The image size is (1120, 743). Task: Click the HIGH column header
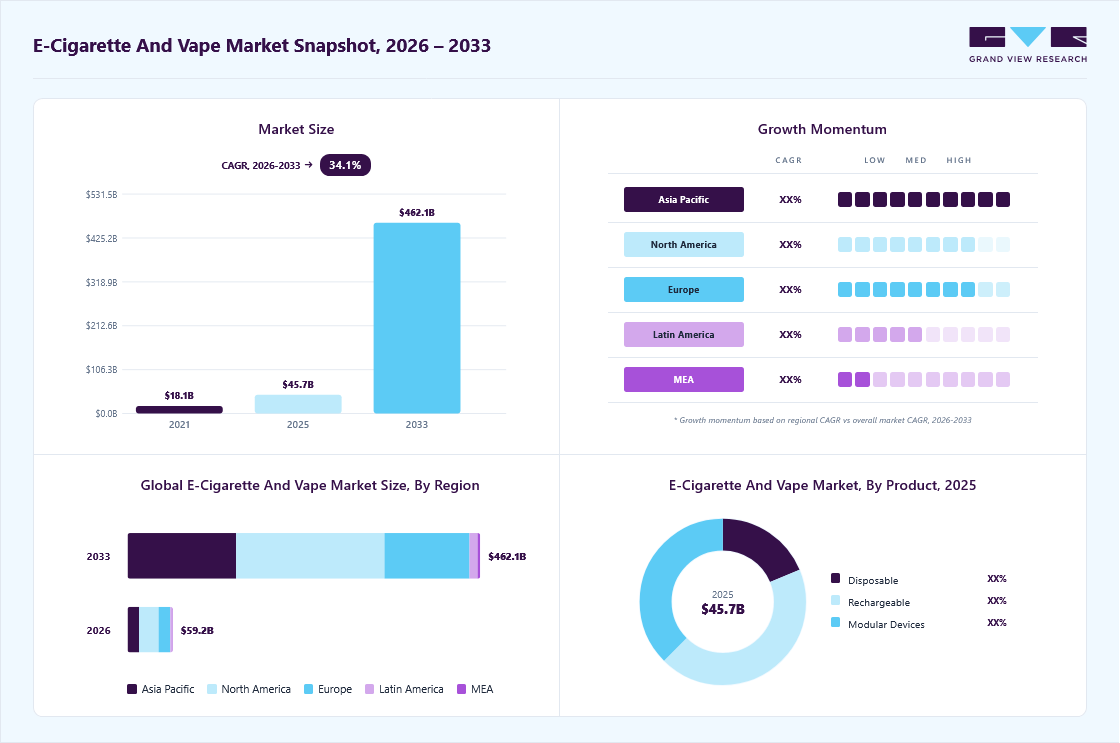tap(959, 160)
